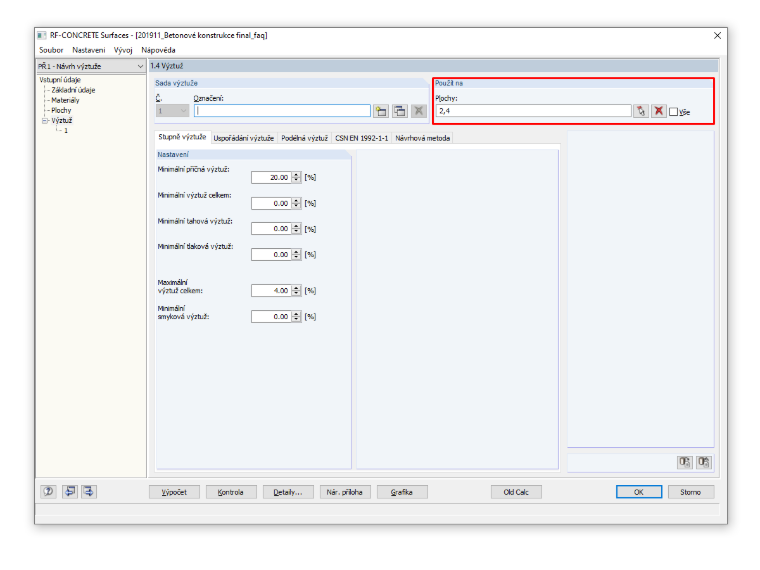
Task: Click the Kontrola button
Action: click(x=231, y=492)
